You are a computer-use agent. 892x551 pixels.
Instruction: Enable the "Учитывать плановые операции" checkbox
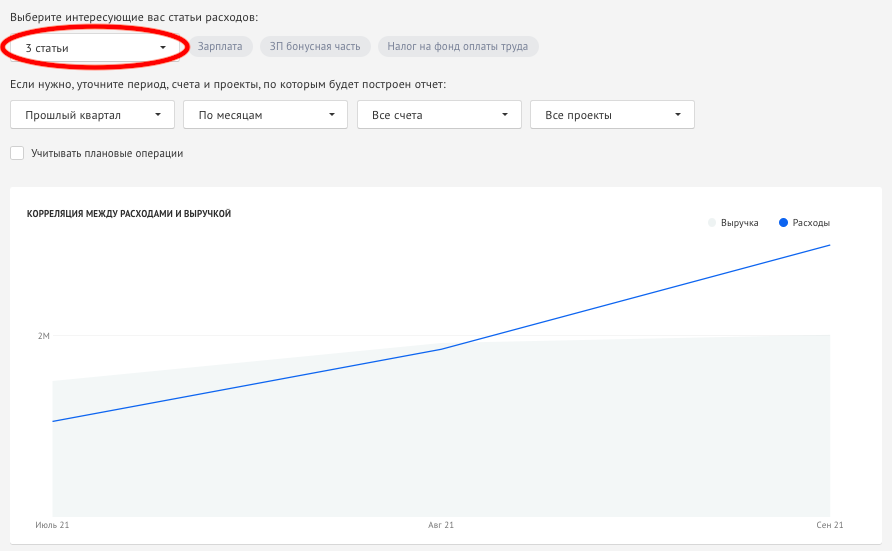point(17,153)
